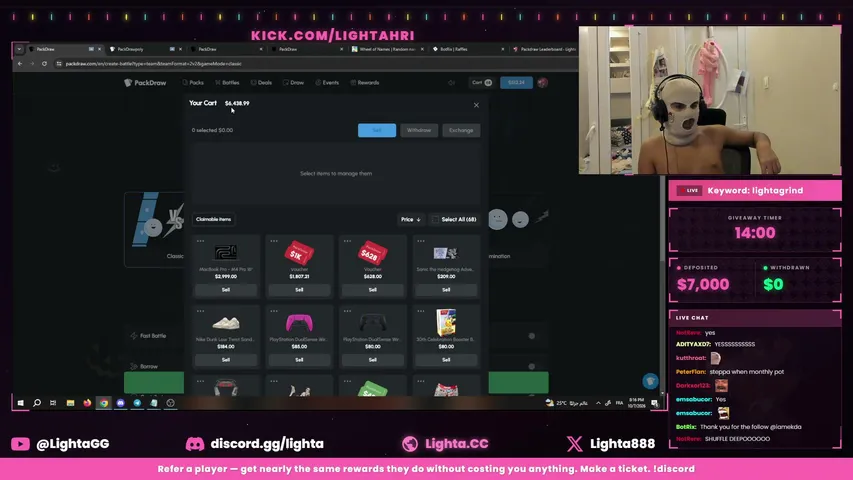Select the $1K voucher thumbnail
853x480 pixels.
[299, 253]
